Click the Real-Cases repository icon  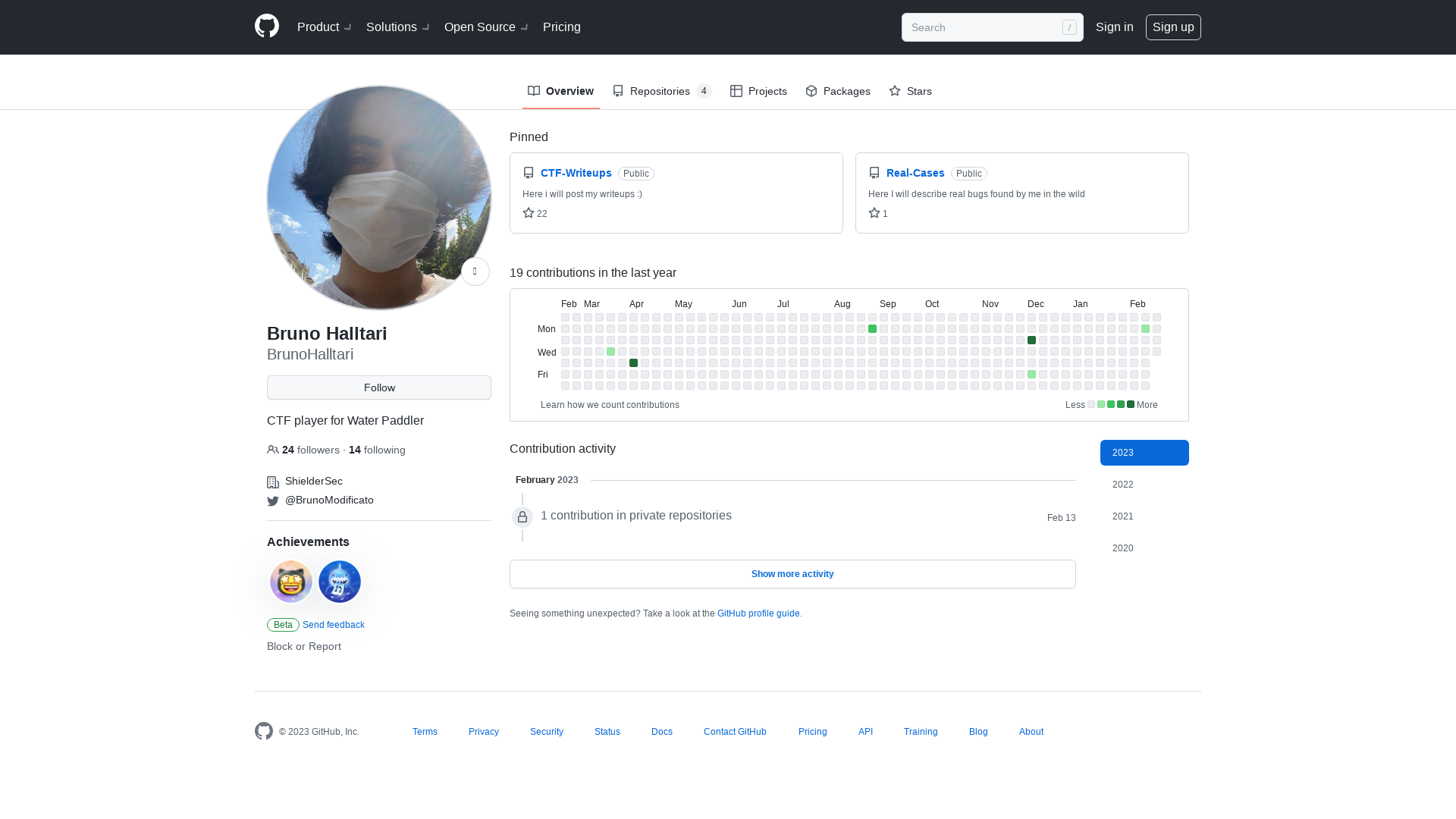(874, 172)
